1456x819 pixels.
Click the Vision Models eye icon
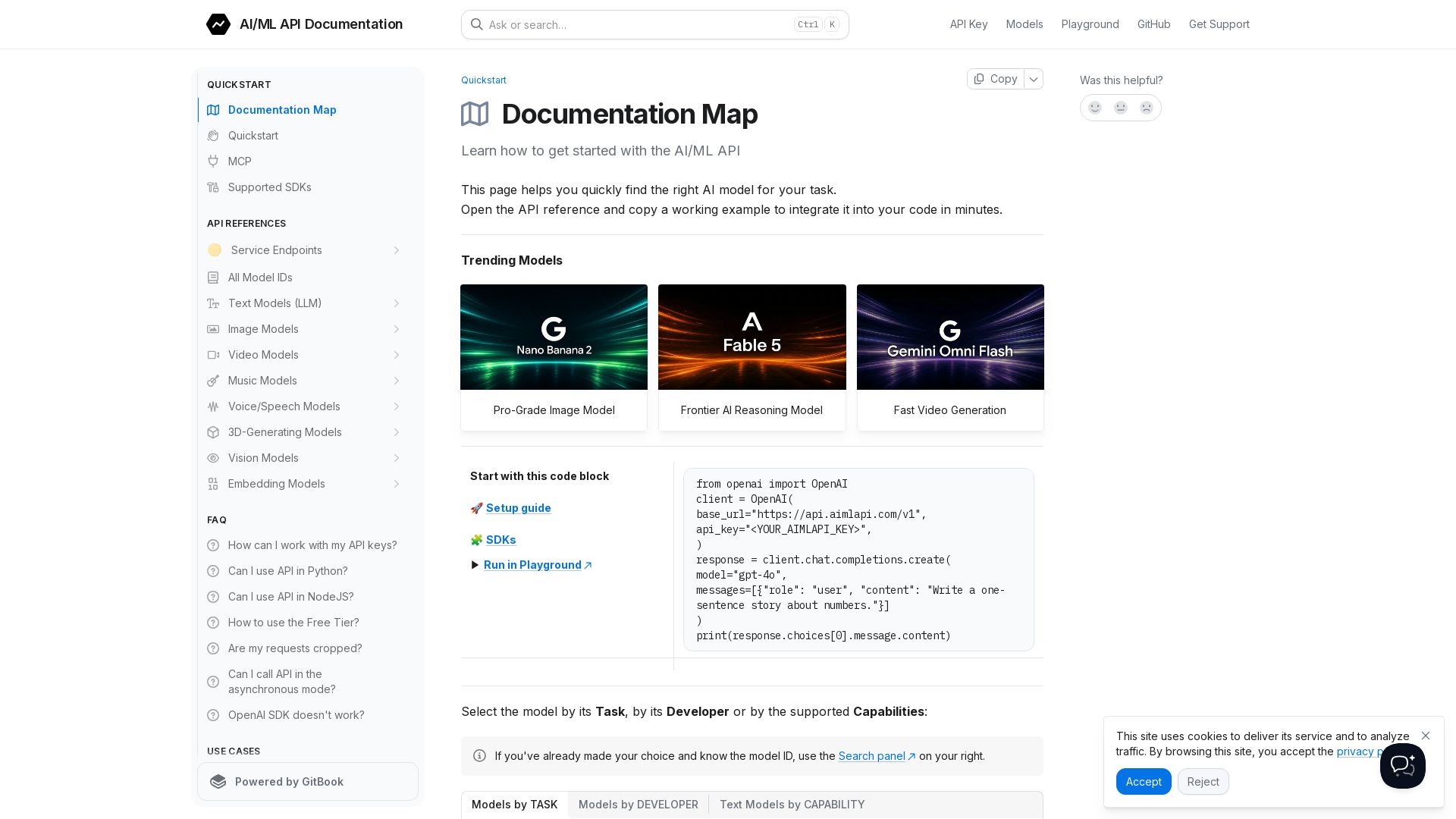[x=213, y=458]
